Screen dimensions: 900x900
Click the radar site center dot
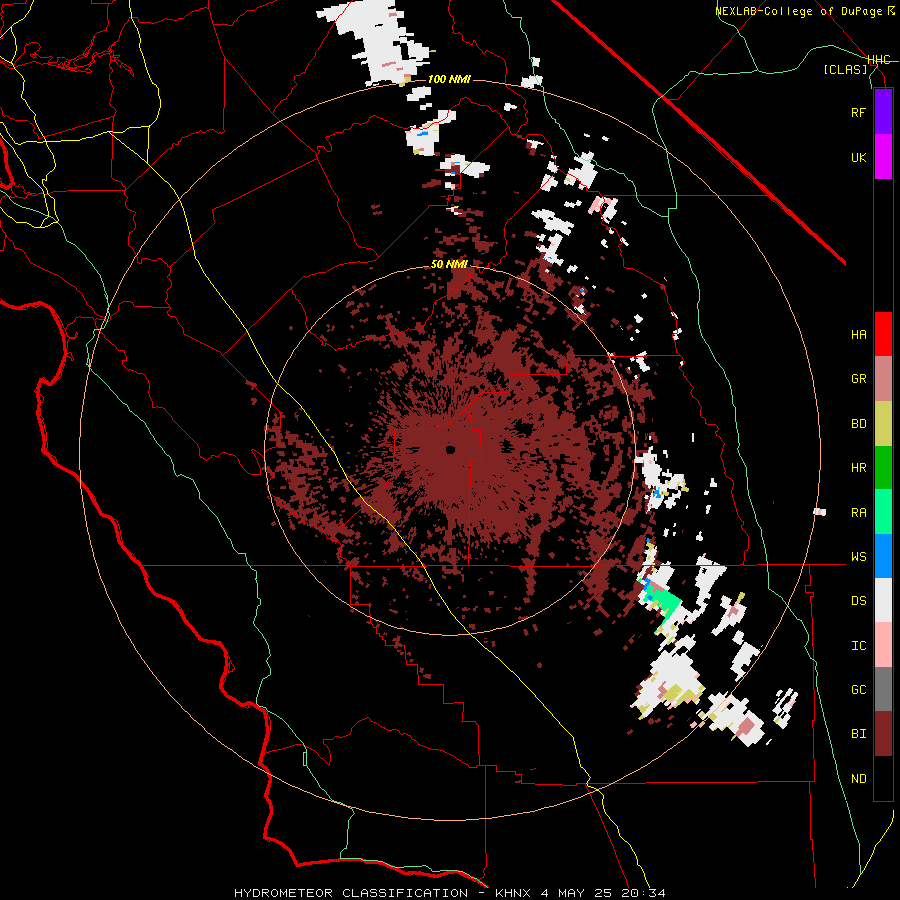tap(450, 449)
